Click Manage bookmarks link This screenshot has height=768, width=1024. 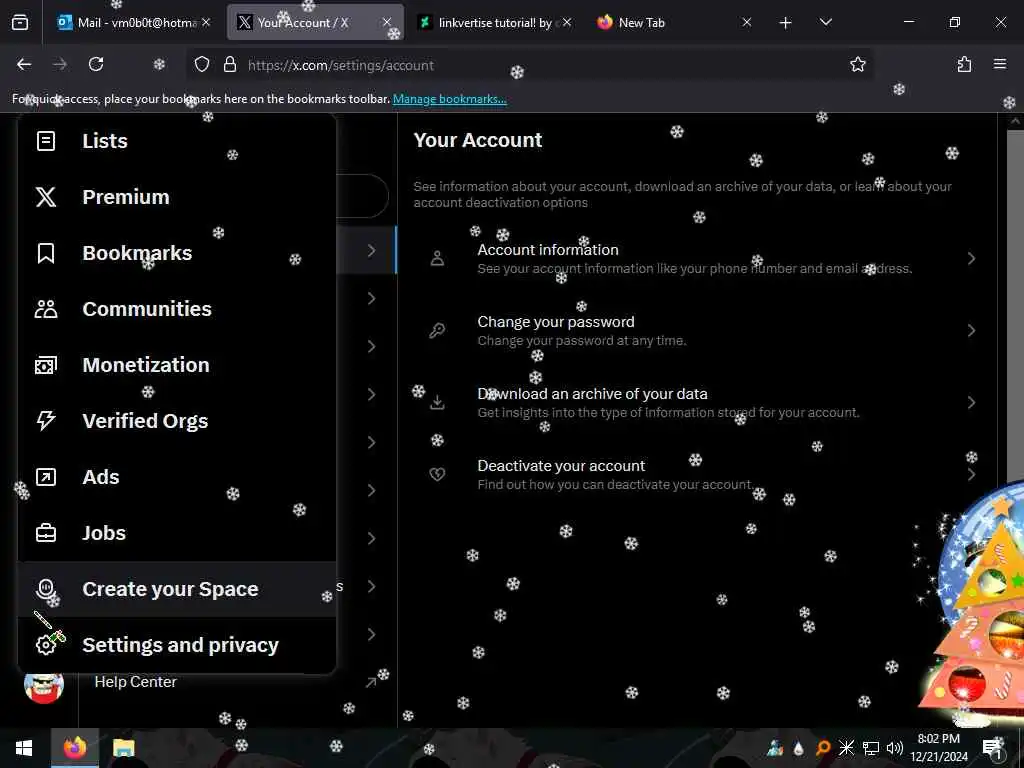pos(449,99)
